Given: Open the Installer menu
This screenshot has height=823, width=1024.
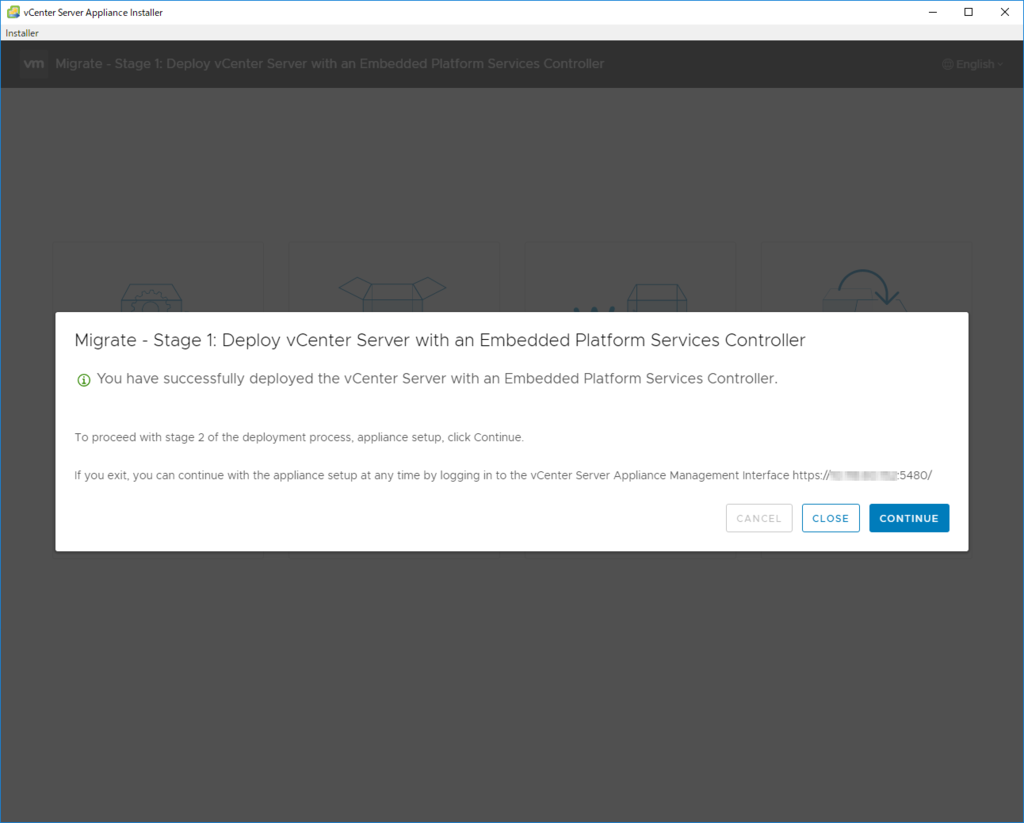Looking at the screenshot, I should click(x=22, y=33).
